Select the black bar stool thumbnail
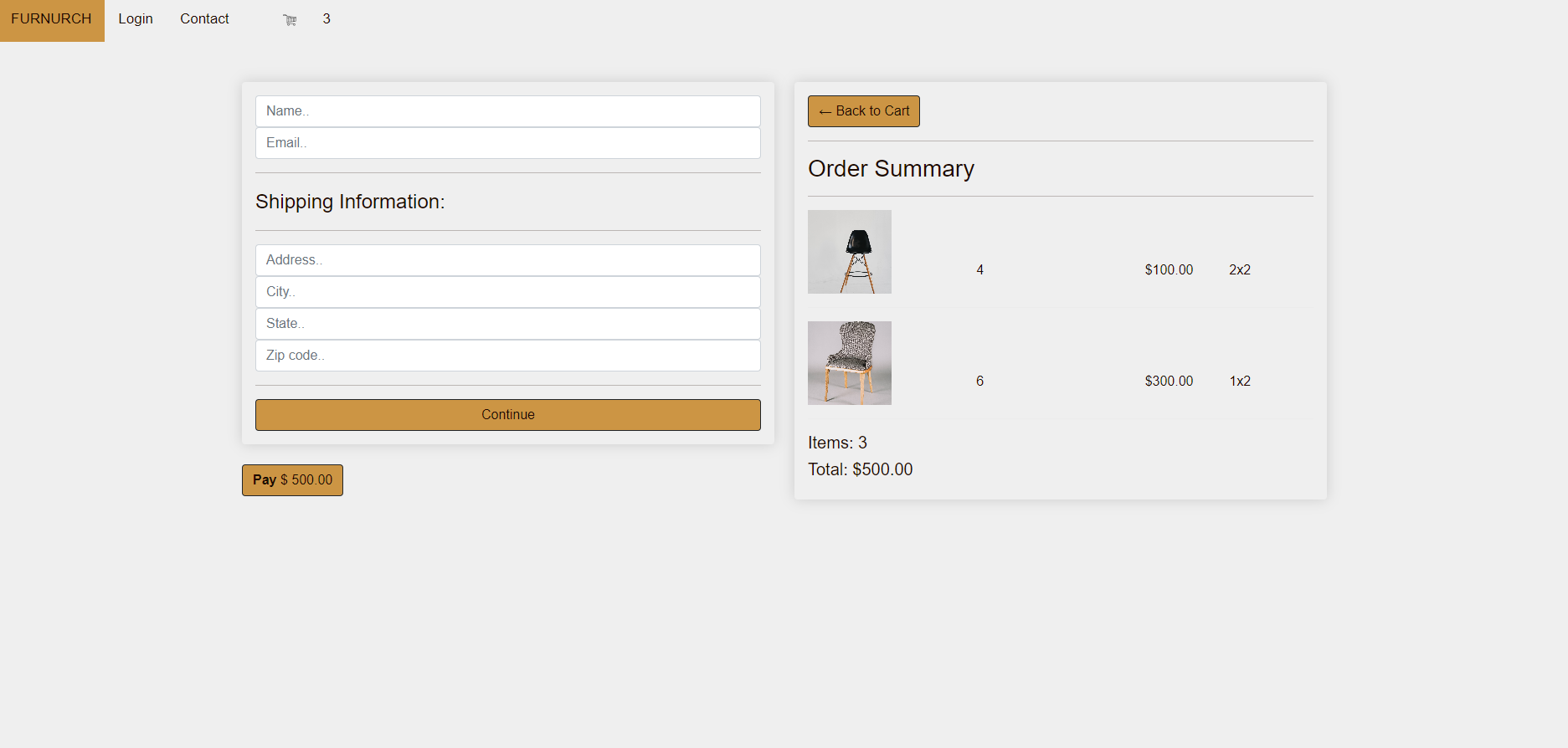The width and height of the screenshot is (1568, 748). pyautogui.click(x=850, y=252)
